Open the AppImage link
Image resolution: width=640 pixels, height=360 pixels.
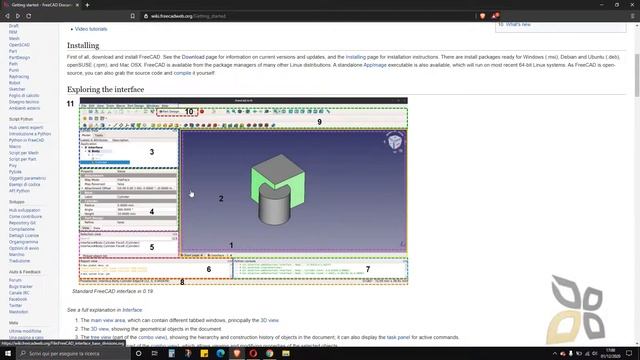click(x=375, y=65)
